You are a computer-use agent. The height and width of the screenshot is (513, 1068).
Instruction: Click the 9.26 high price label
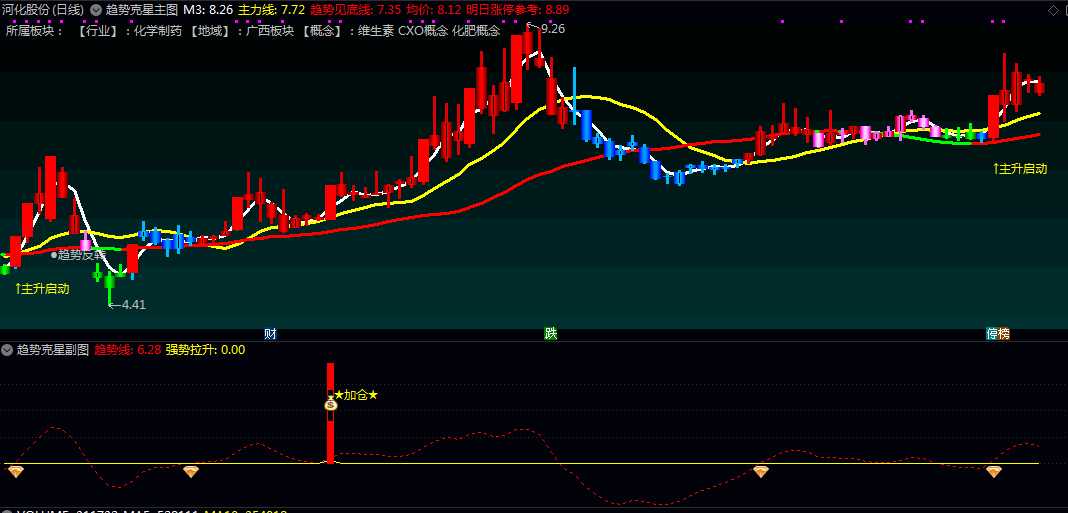point(552,29)
